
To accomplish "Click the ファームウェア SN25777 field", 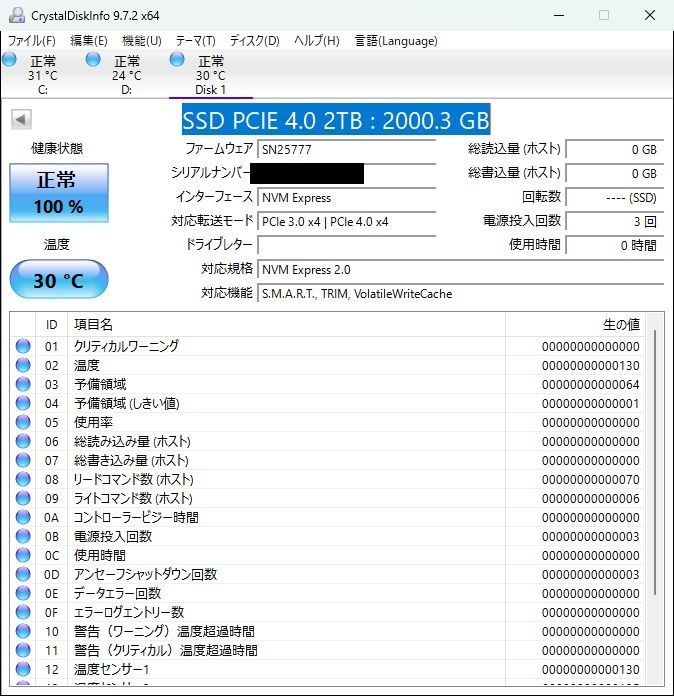I will pos(346,149).
